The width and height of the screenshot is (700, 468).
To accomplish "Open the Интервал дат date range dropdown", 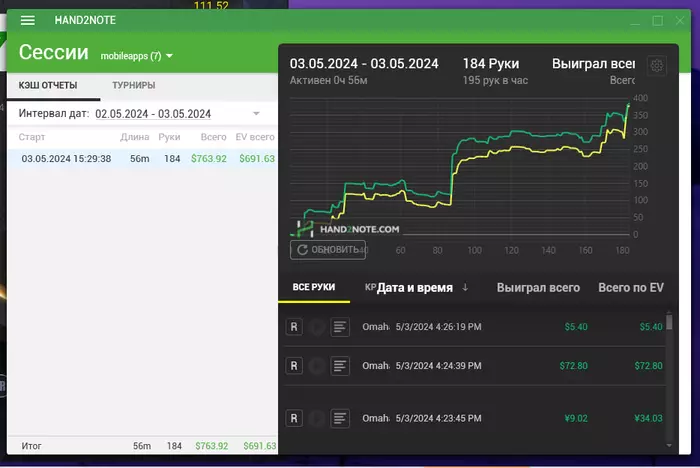I will tap(256, 113).
